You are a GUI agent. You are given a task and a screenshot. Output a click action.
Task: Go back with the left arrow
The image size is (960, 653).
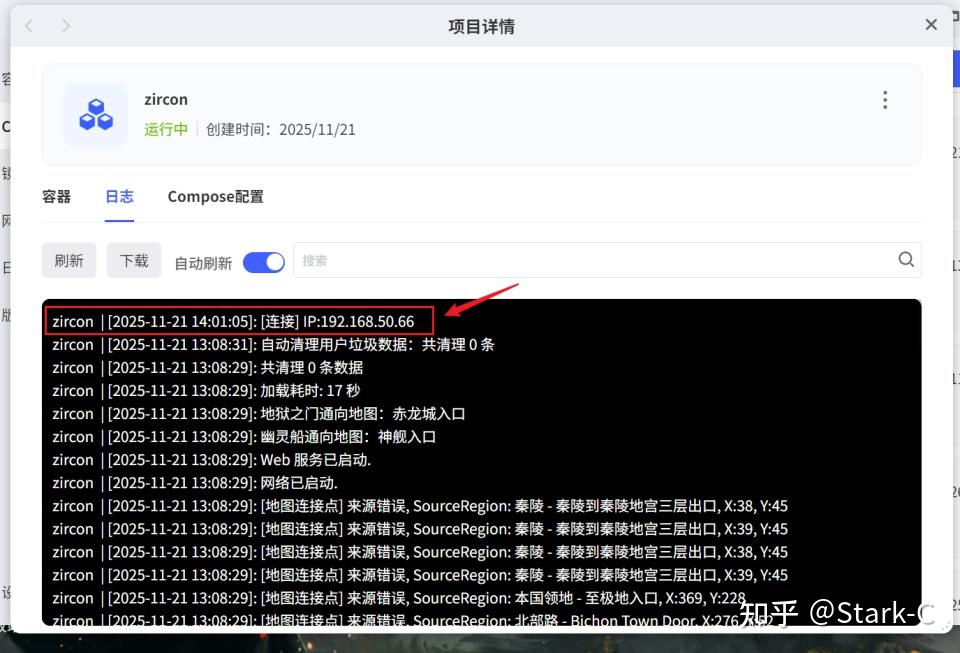point(29,26)
